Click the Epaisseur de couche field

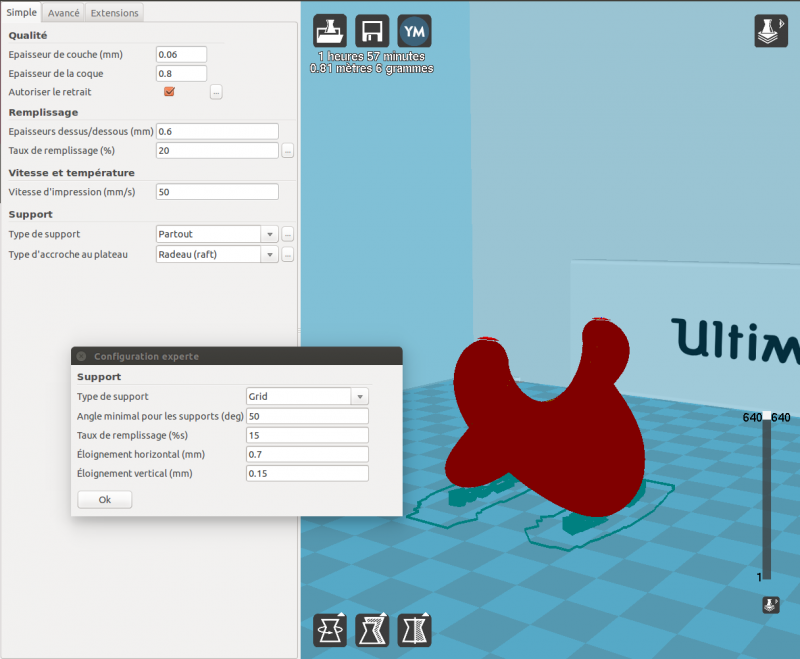(181, 55)
